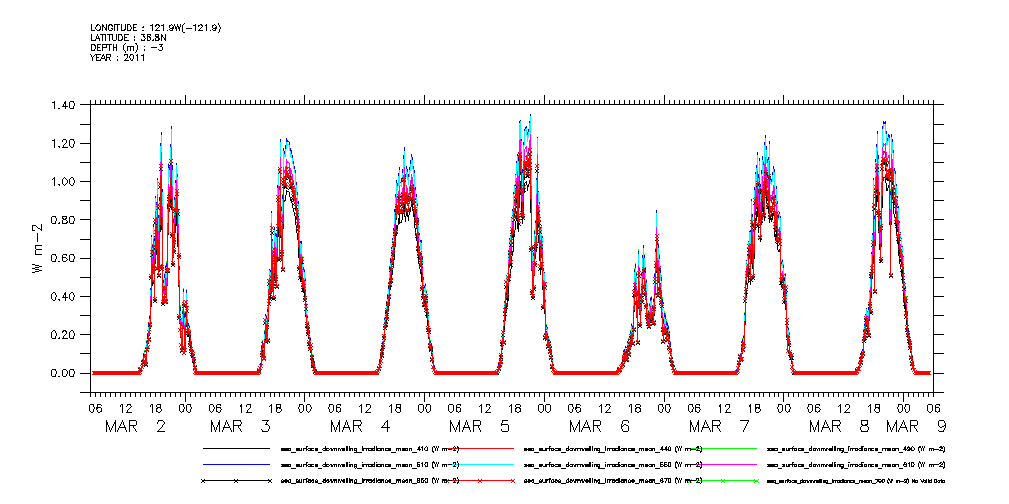Viewport: 1009px width, 504px height.
Task: Click the YEAR : 2011 line
Action: click(x=118, y=57)
